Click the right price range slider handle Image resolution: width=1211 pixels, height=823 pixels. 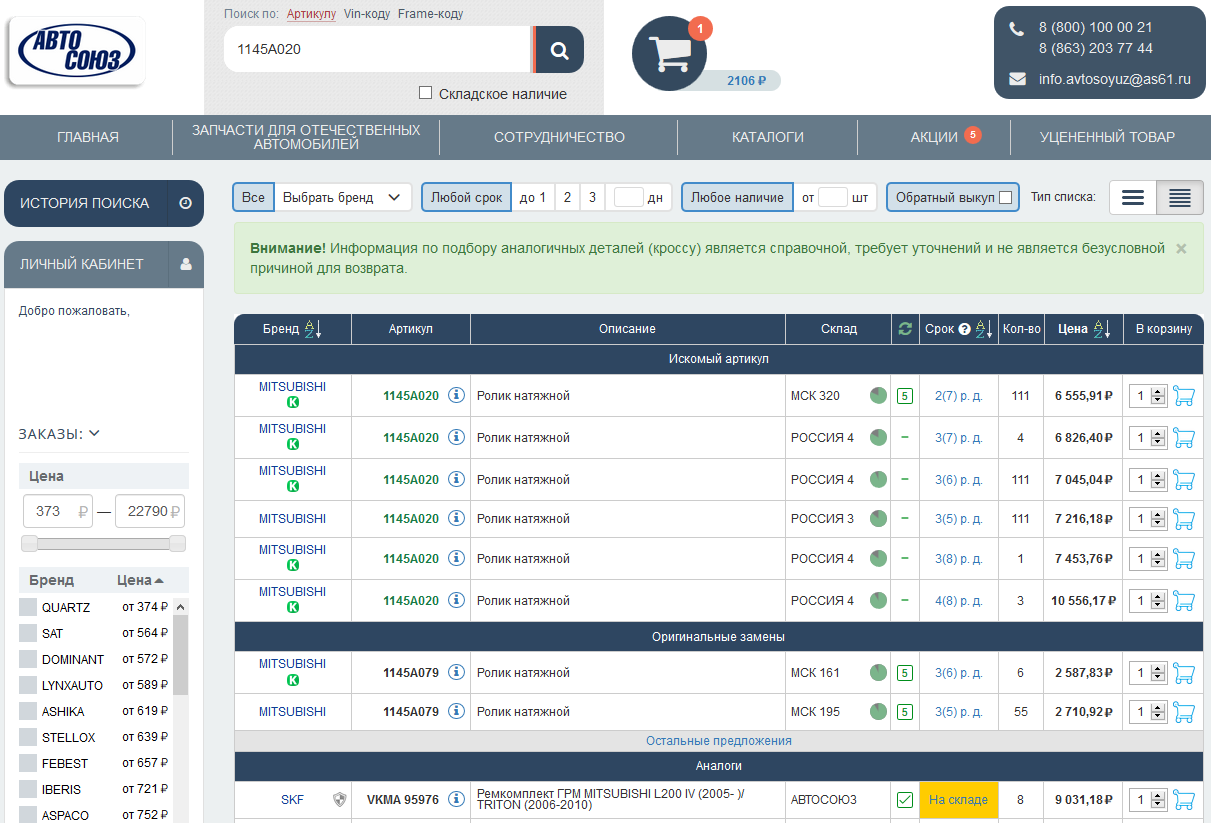click(177, 543)
